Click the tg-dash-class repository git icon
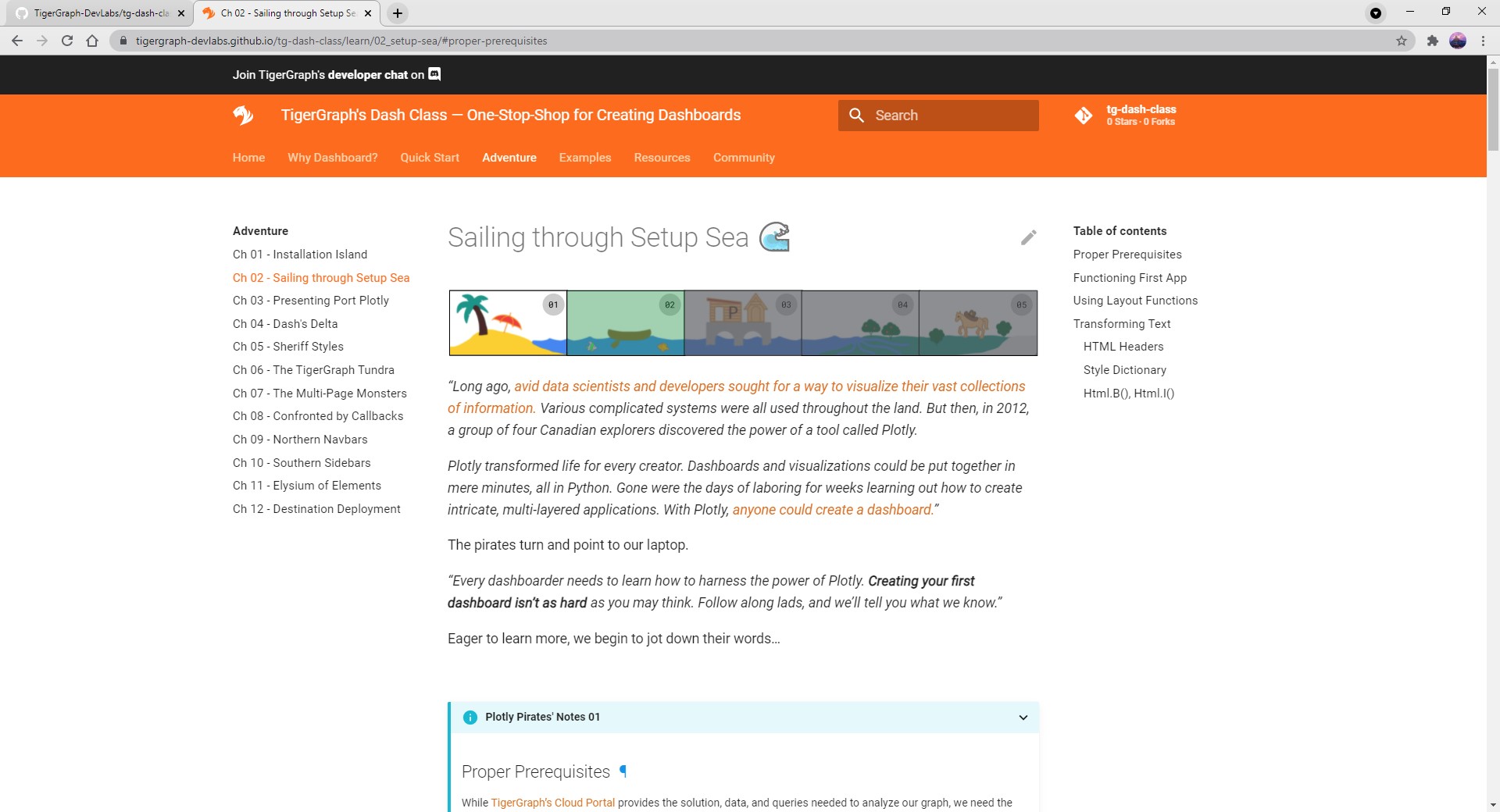This screenshot has height=812, width=1500. [1084, 116]
